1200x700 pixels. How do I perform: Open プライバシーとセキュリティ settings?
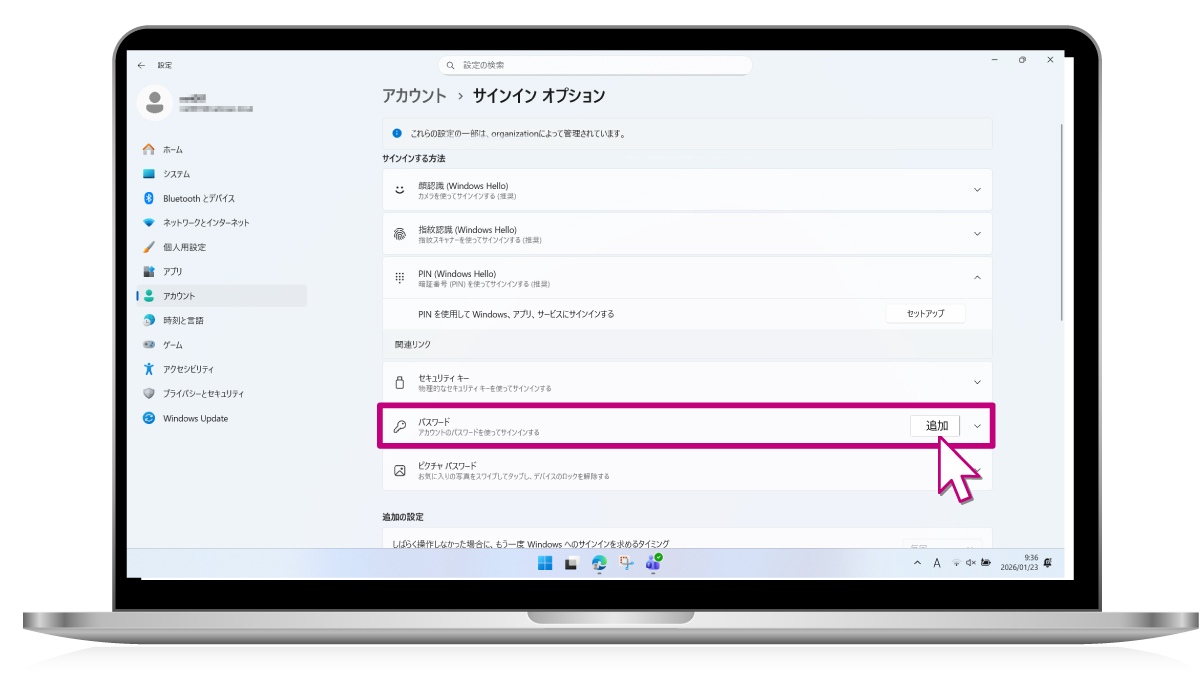(x=203, y=394)
